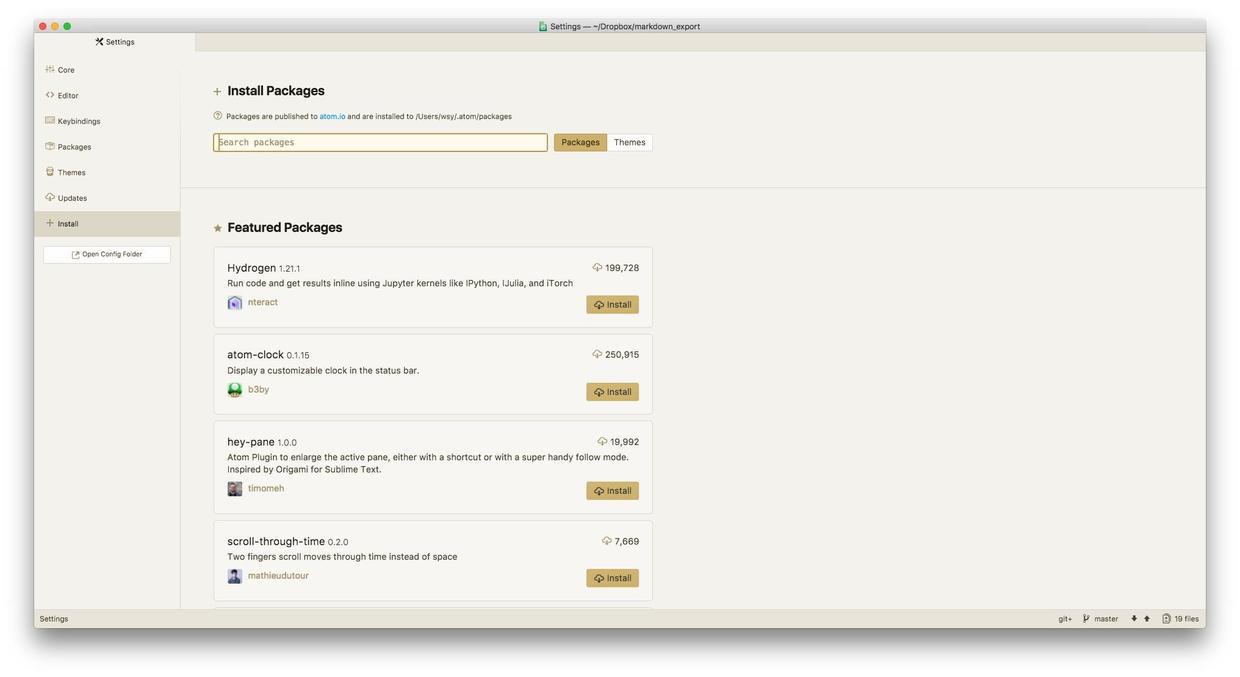Install the atom-clock package
This screenshot has height=677, width=1240.
(x=612, y=392)
